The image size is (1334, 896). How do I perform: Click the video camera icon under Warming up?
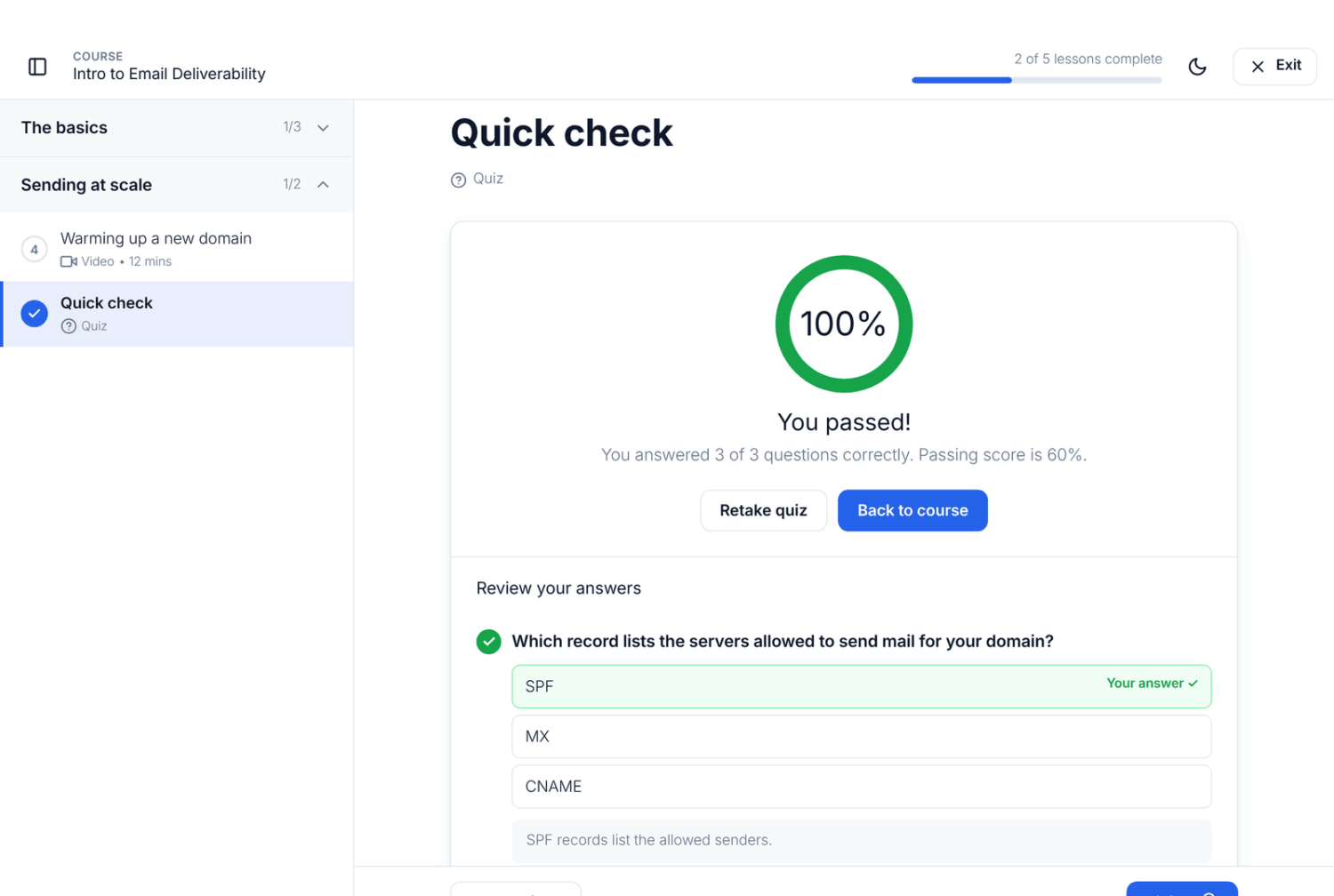coord(68,261)
